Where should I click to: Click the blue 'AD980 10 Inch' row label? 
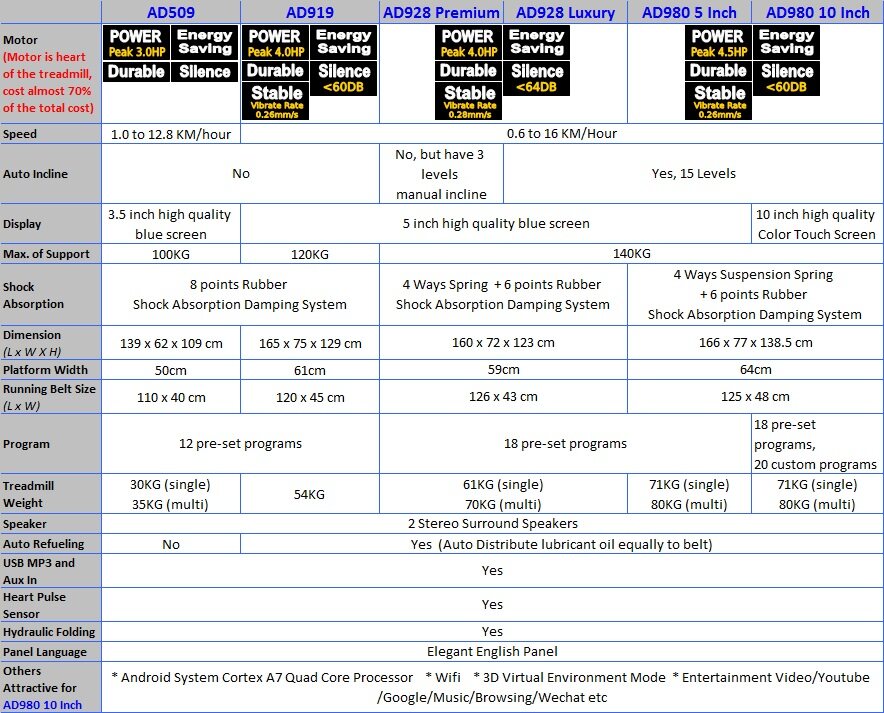click(42, 705)
